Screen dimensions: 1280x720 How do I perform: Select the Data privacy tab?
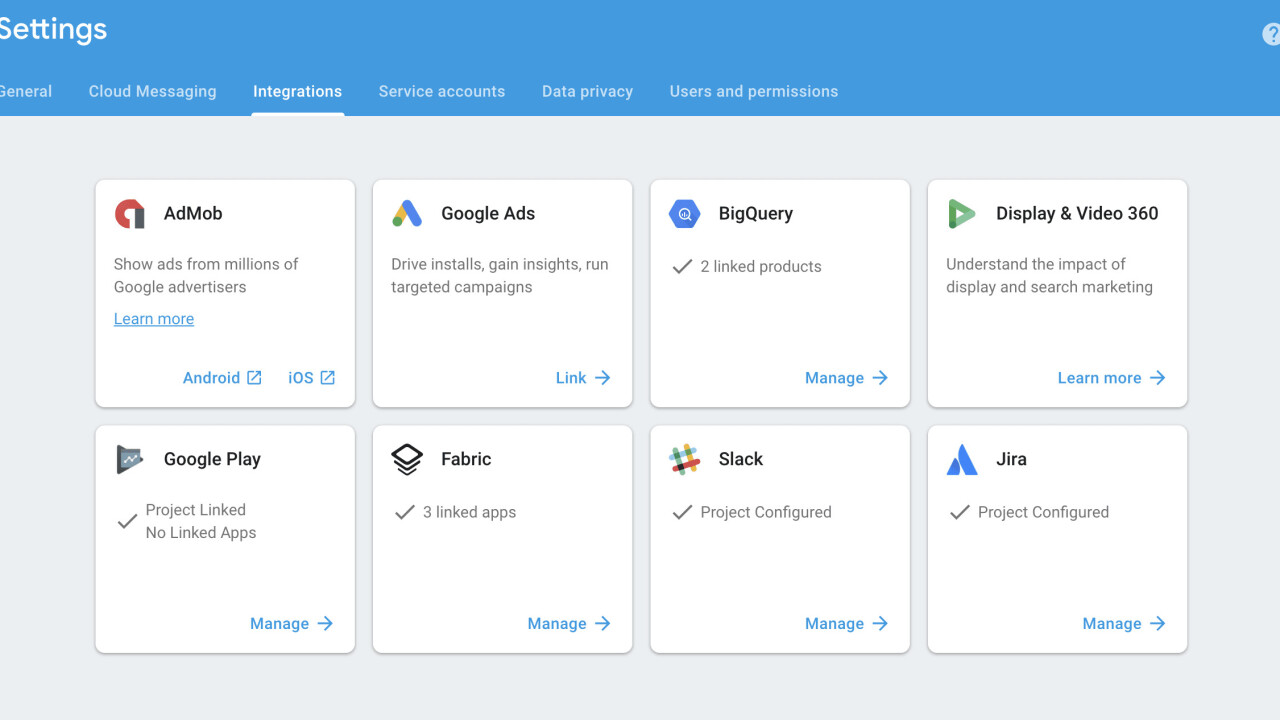tap(587, 91)
